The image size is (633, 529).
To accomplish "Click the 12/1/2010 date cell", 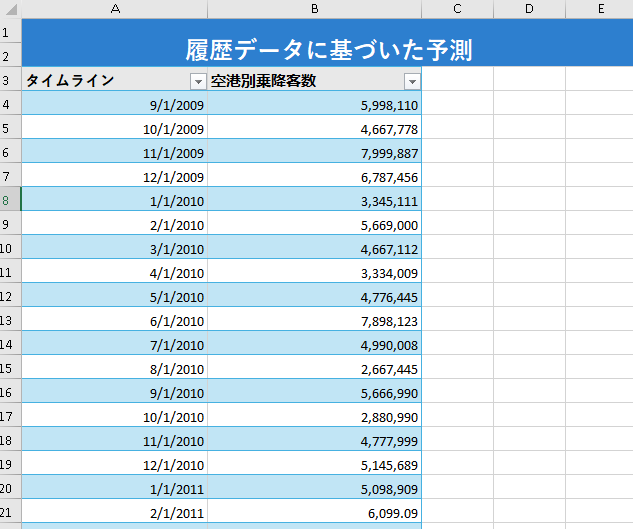I will (115, 463).
